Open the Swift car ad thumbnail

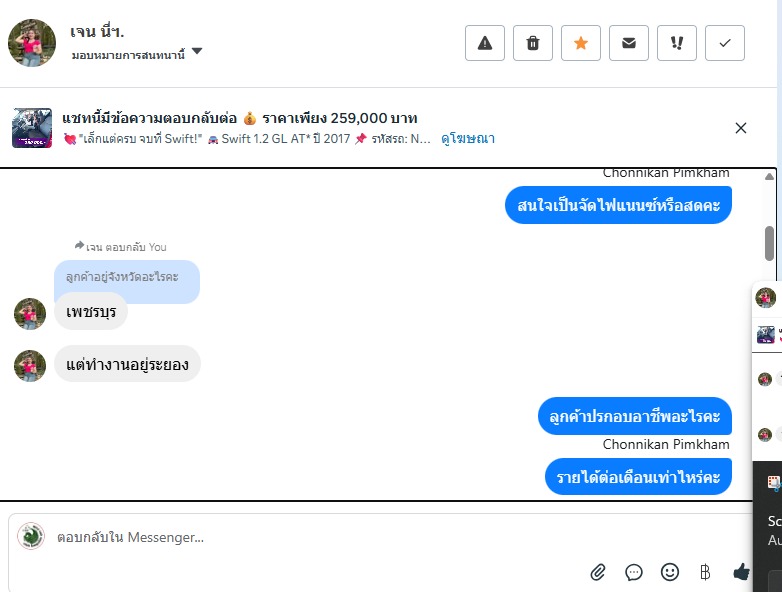point(32,128)
